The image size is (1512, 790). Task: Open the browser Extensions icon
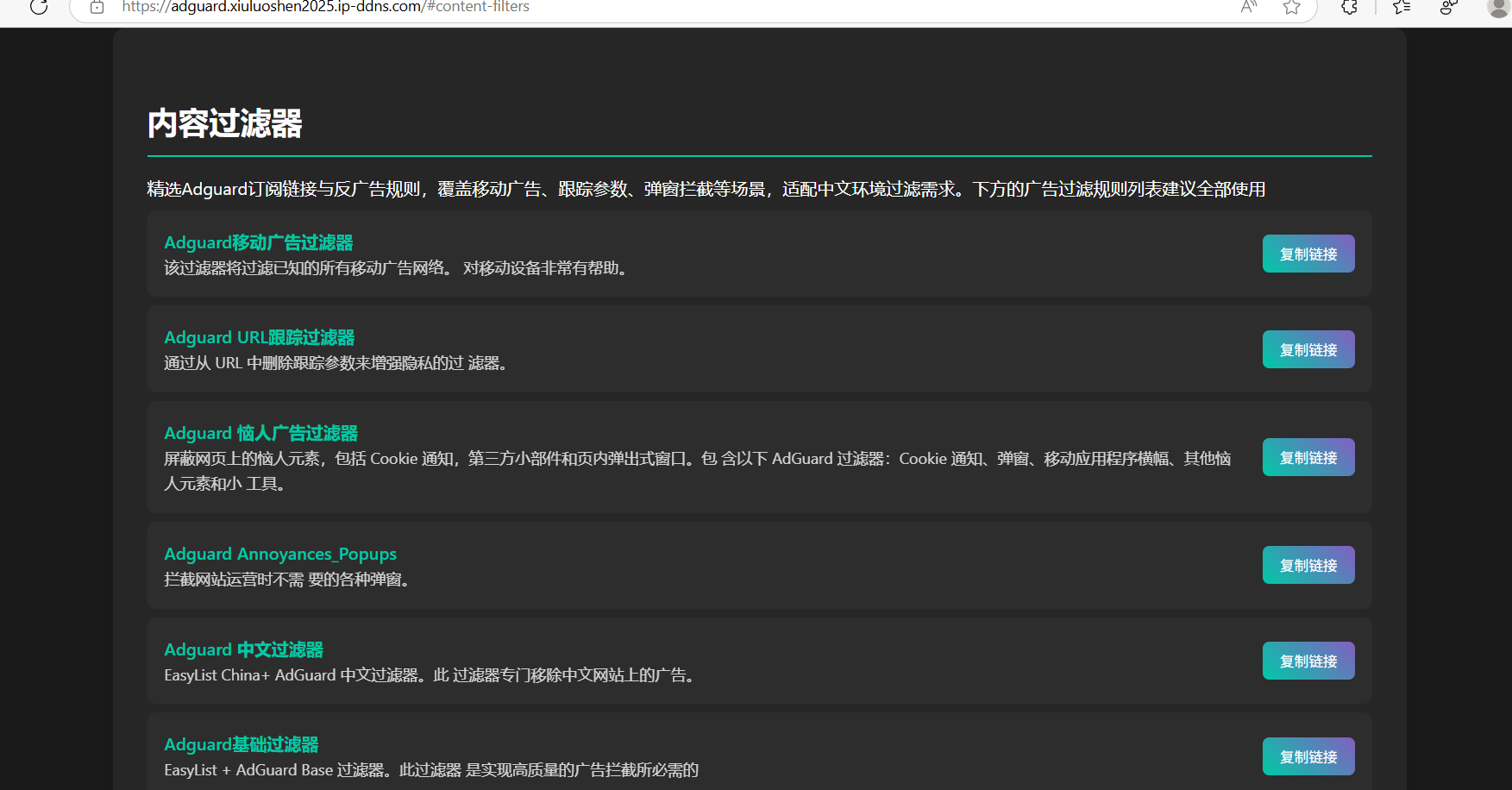(1348, 7)
